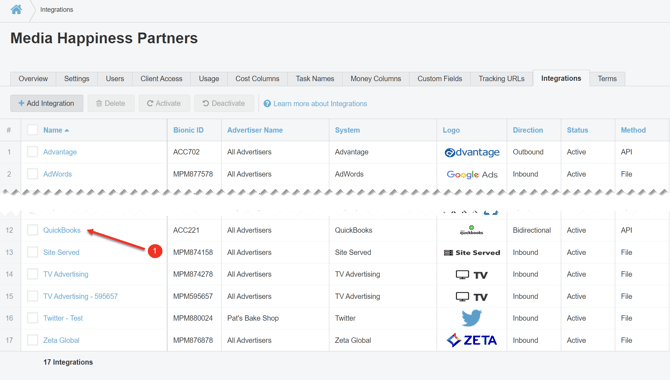Open the Cost Columns tab

coord(257,79)
